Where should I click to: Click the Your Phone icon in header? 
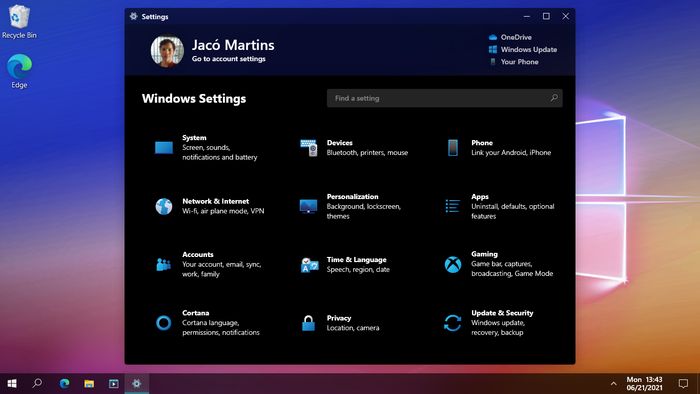pyautogui.click(x=493, y=62)
